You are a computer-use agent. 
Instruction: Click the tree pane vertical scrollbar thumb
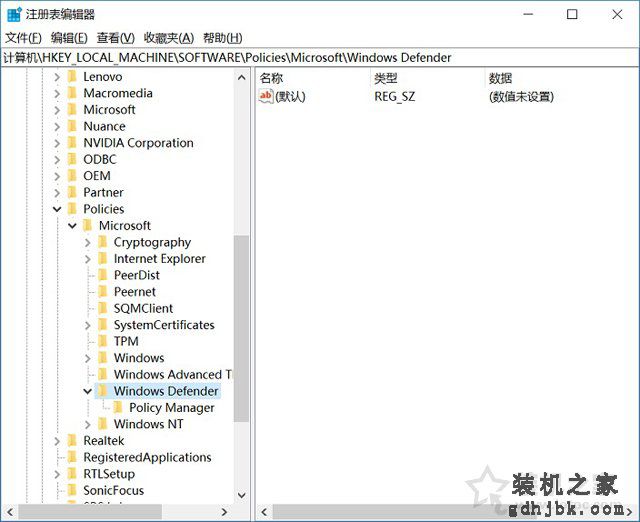(241, 329)
